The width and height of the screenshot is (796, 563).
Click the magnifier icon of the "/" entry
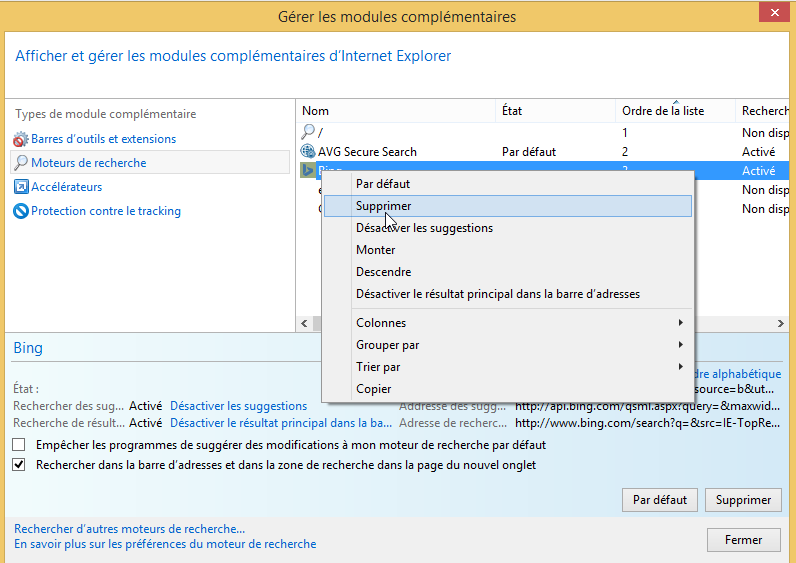(x=308, y=132)
